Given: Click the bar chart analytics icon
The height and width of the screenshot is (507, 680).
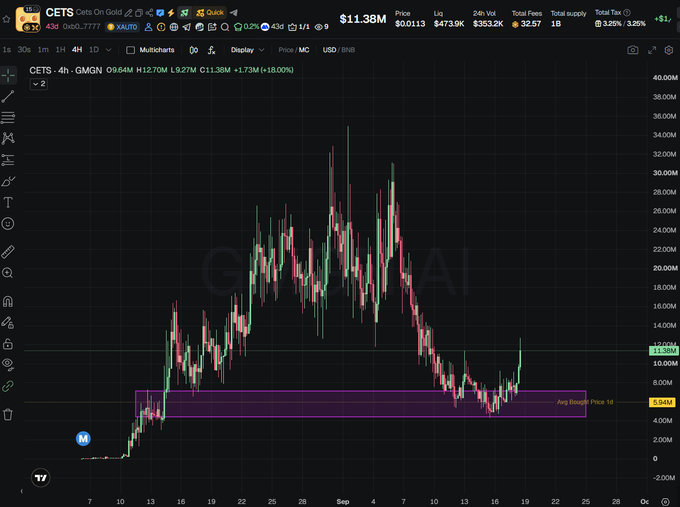Looking at the screenshot, I should tap(199, 27).
